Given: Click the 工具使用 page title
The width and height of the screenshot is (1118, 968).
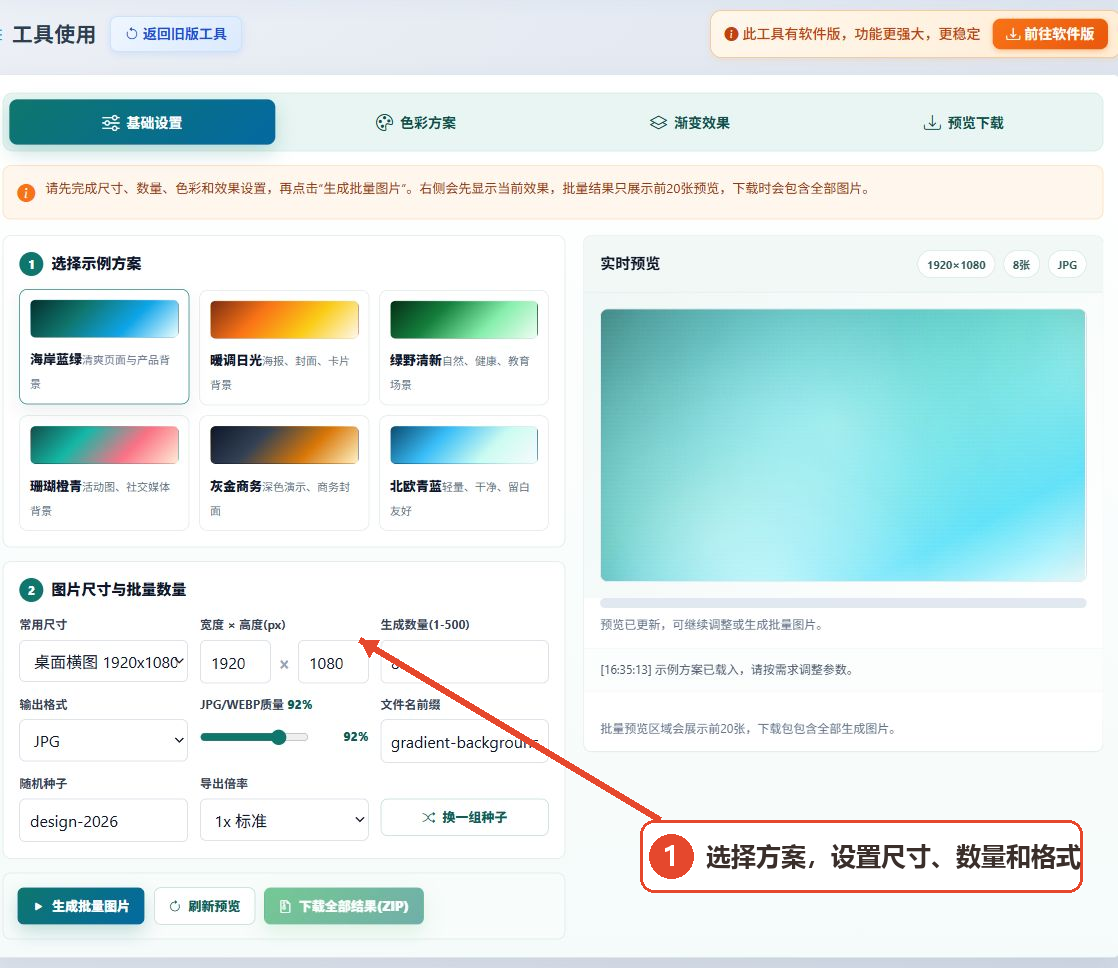Looking at the screenshot, I should 54,34.
